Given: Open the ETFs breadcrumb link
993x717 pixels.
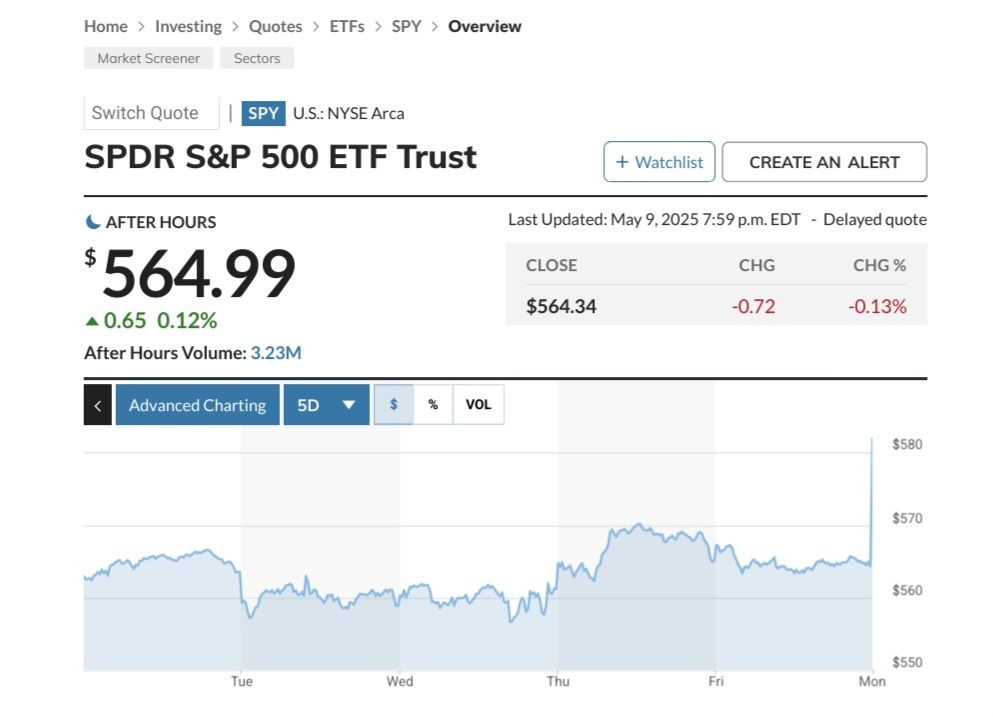Looking at the screenshot, I should pos(347,26).
